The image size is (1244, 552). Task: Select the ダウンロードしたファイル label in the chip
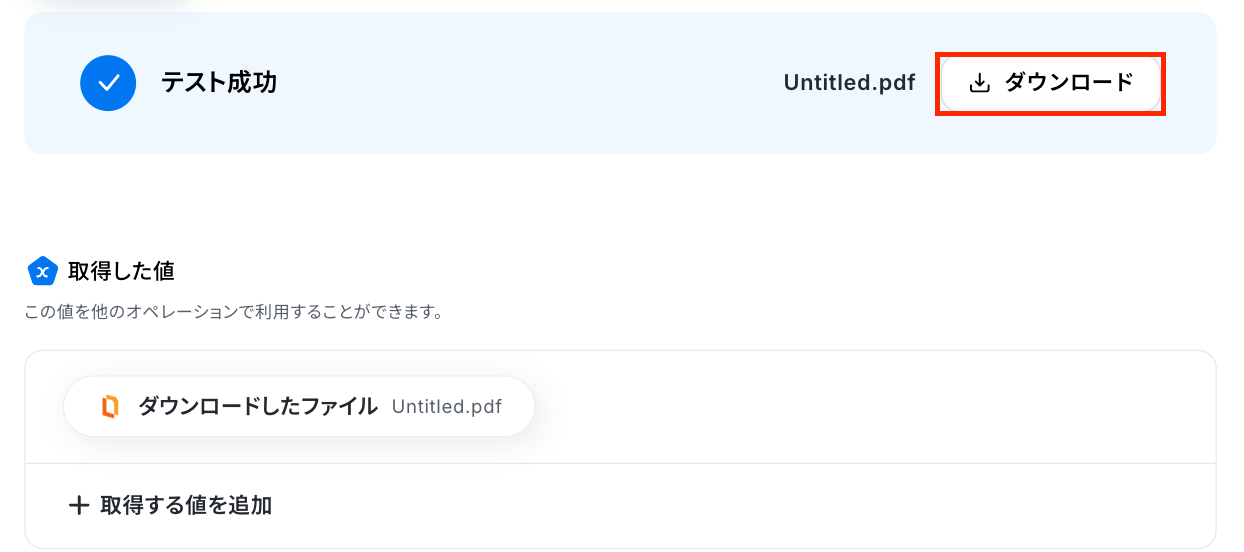tap(258, 406)
